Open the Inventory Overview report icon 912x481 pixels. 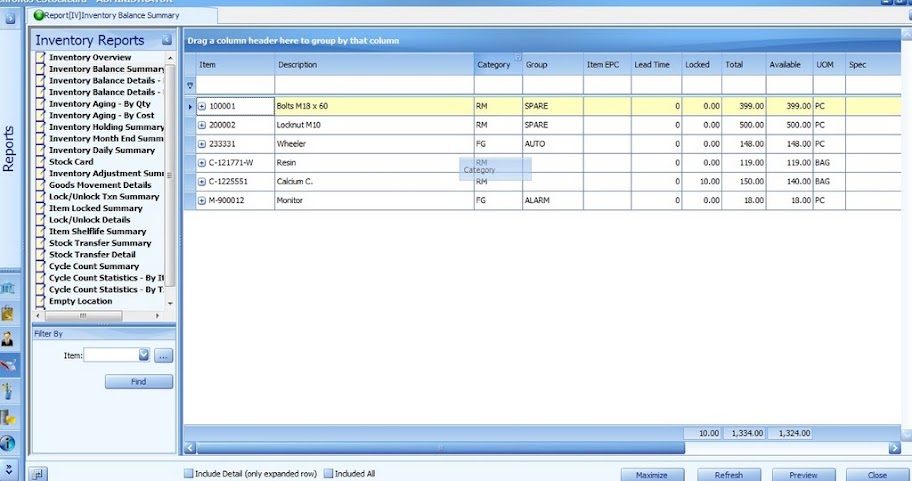click(40, 57)
